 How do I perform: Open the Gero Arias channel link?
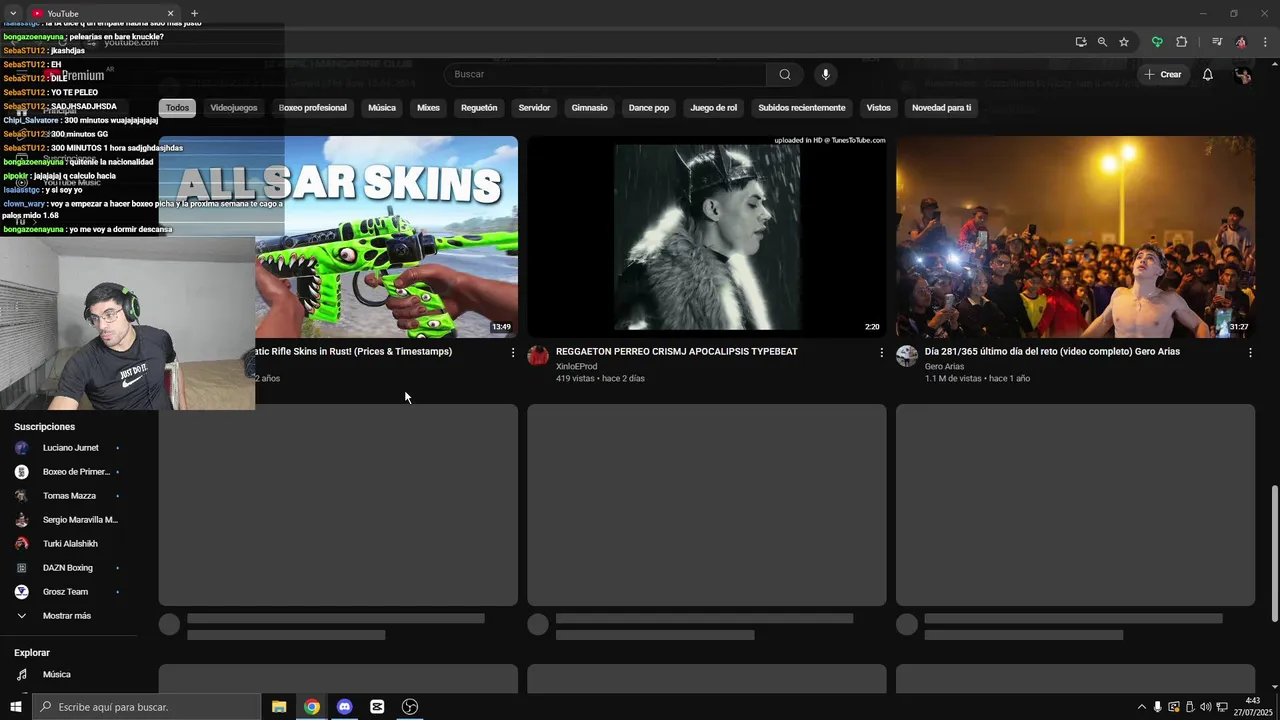coord(944,366)
